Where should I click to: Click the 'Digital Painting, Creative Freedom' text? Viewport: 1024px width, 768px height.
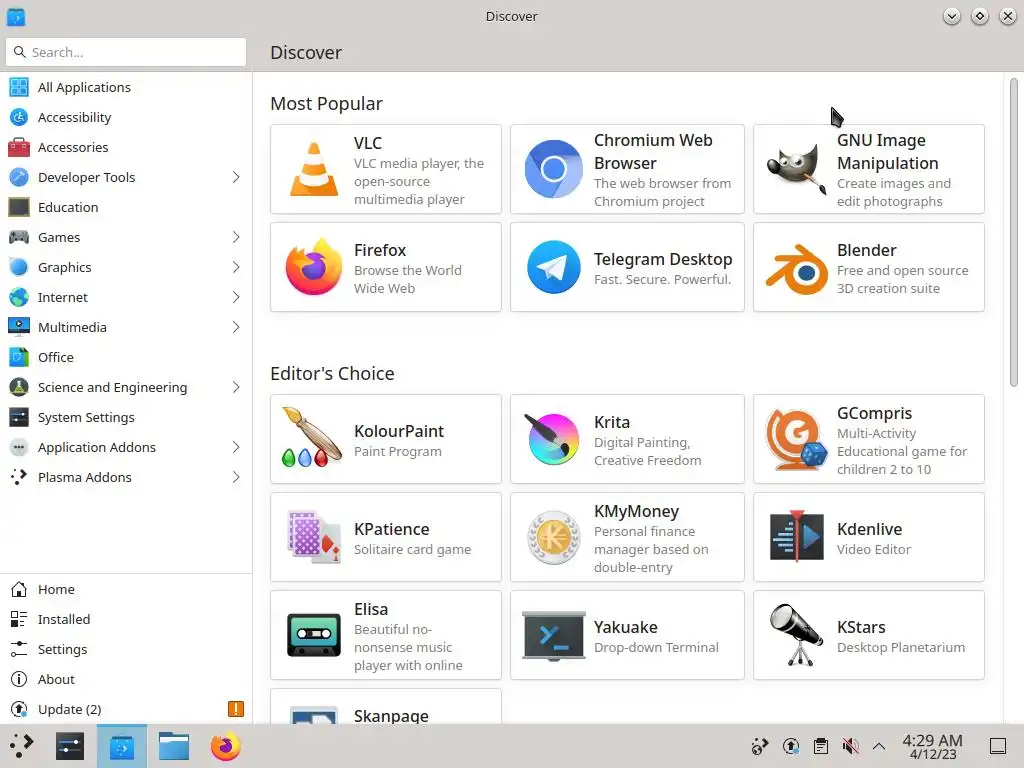pos(647,451)
